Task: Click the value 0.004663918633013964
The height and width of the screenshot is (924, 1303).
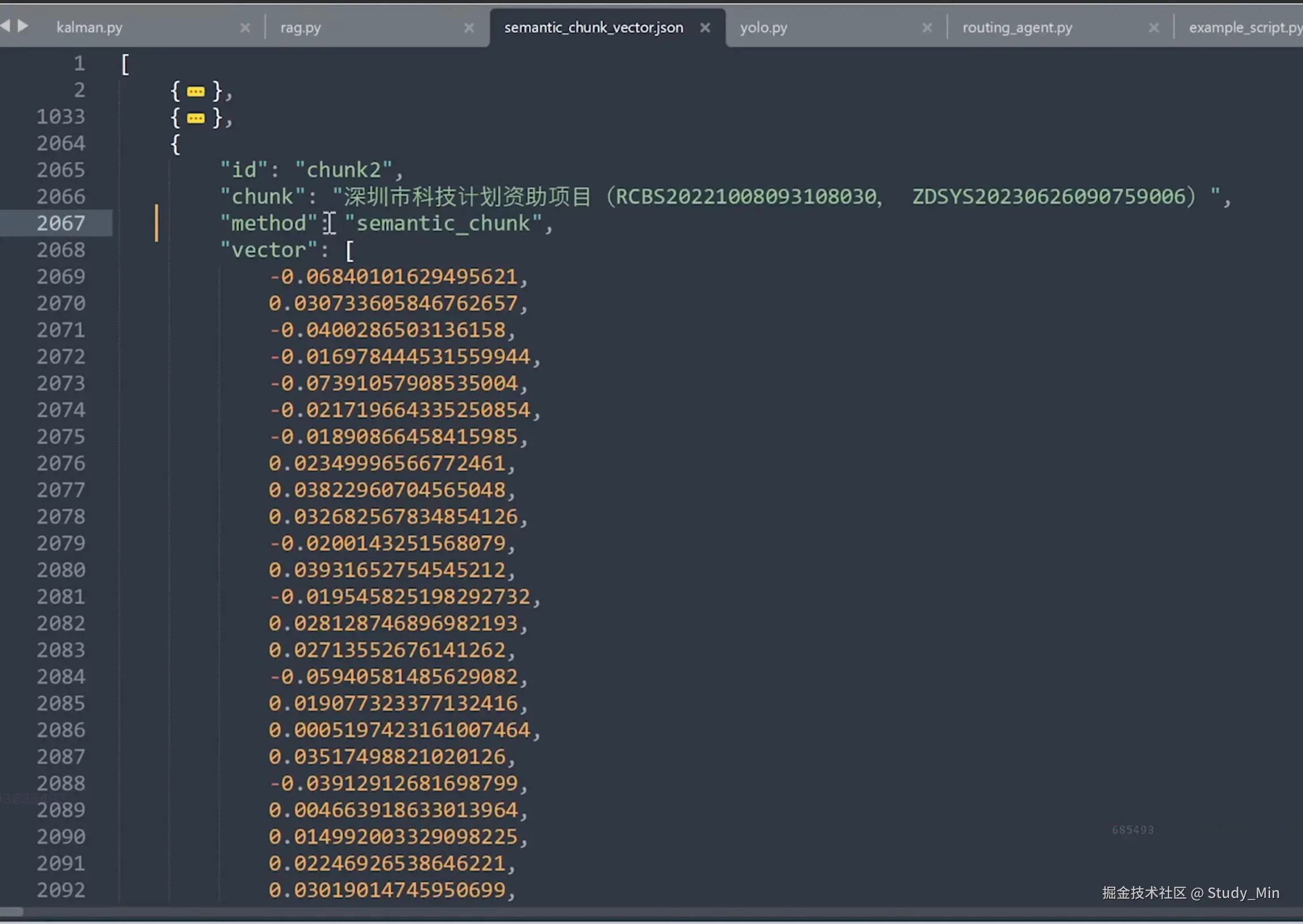Action: pyautogui.click(x=393, y=810)
